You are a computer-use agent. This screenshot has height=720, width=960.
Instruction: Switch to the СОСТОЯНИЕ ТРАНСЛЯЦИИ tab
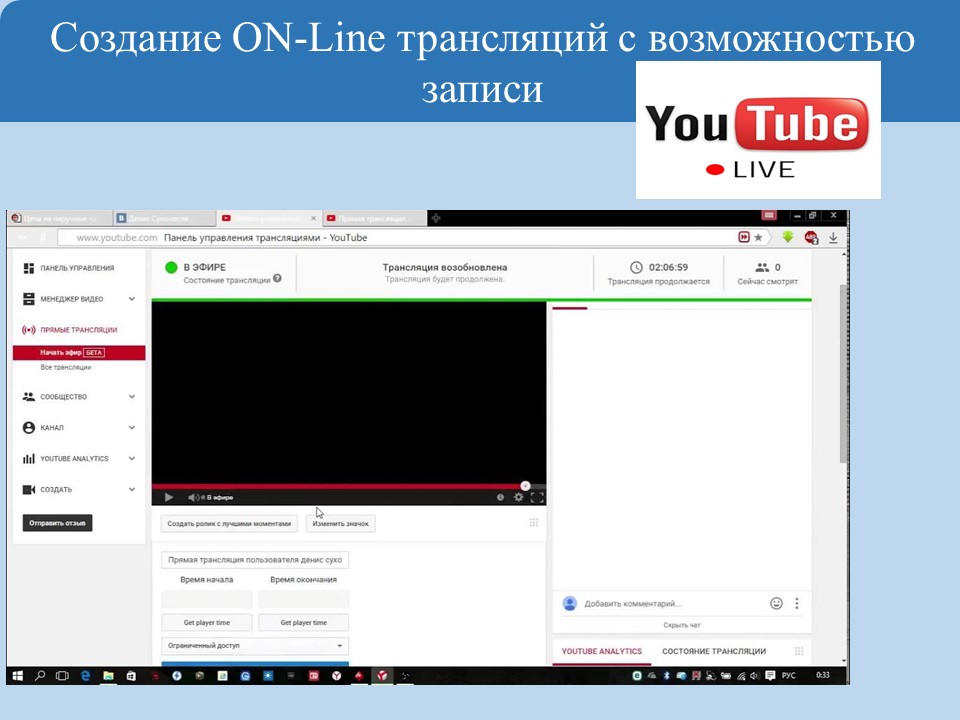tap(714, 651)
